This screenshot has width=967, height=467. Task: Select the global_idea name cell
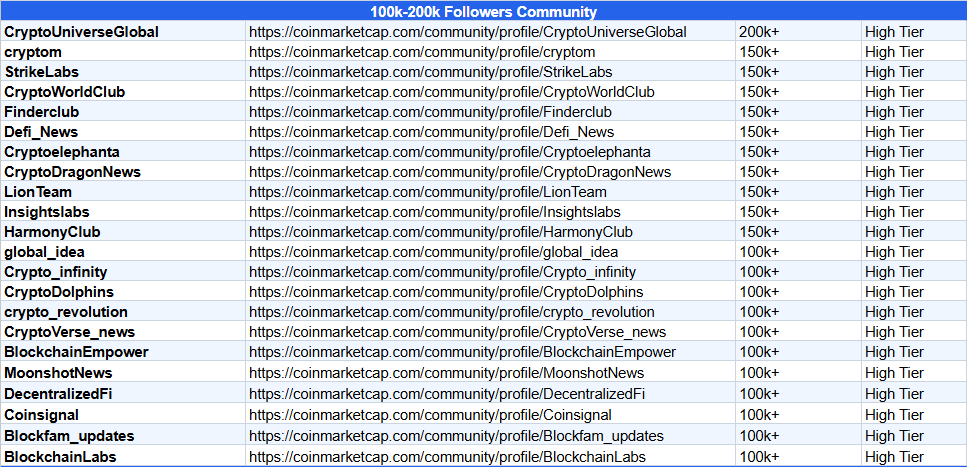(123, 252)
